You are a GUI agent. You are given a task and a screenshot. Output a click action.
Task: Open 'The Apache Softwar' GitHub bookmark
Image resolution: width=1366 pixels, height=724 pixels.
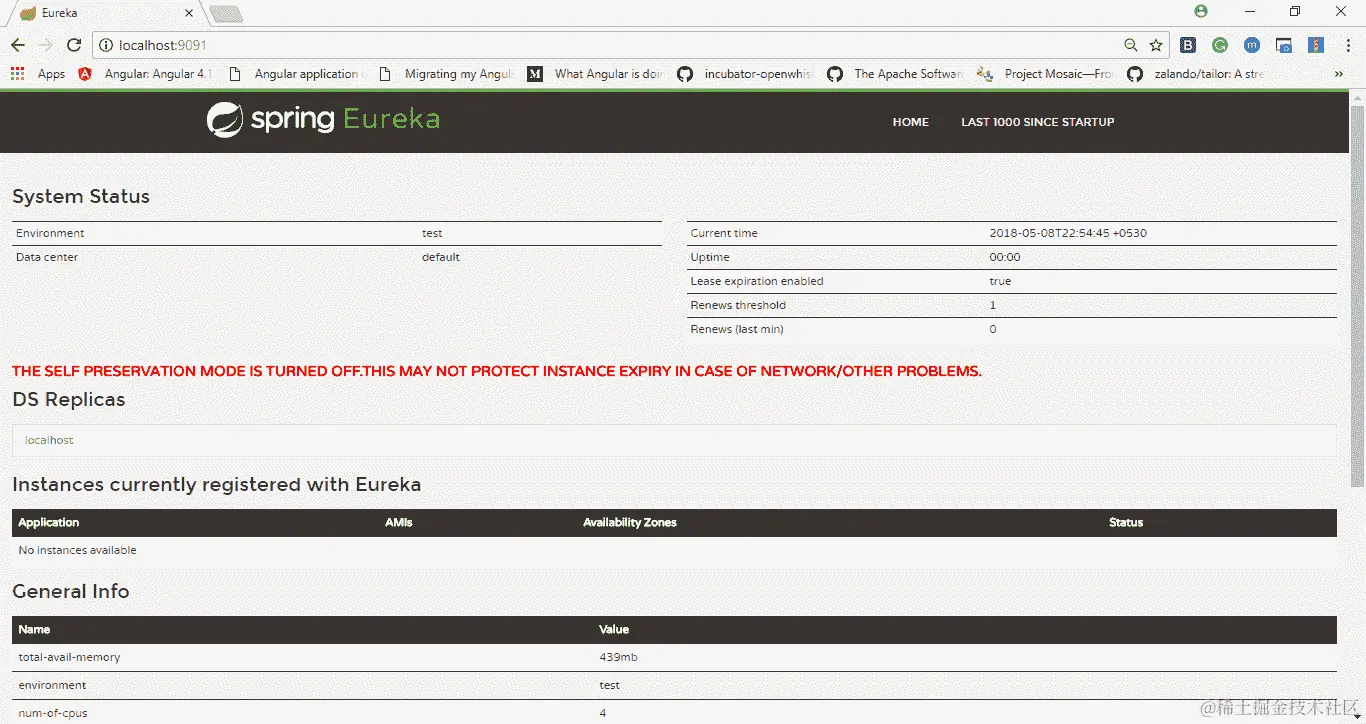[894, 74]
